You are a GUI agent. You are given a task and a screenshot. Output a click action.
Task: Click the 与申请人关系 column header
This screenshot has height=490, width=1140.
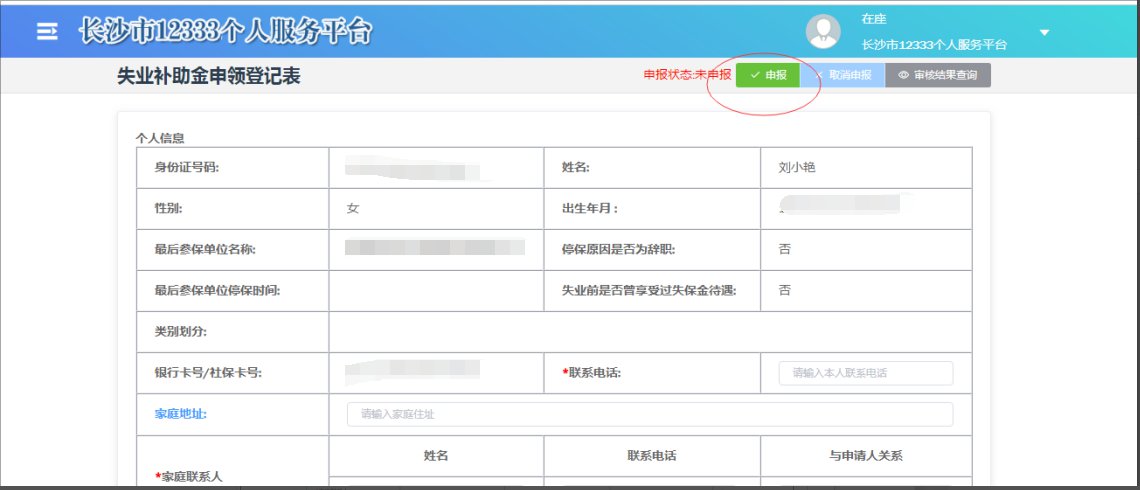[865, 456]
